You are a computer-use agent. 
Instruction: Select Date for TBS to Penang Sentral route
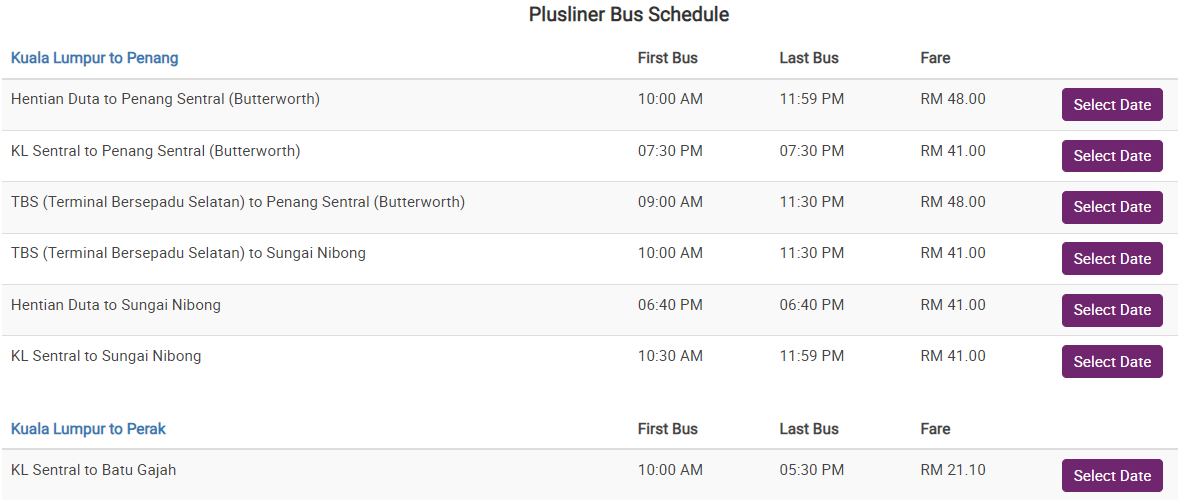(1111, 207)
